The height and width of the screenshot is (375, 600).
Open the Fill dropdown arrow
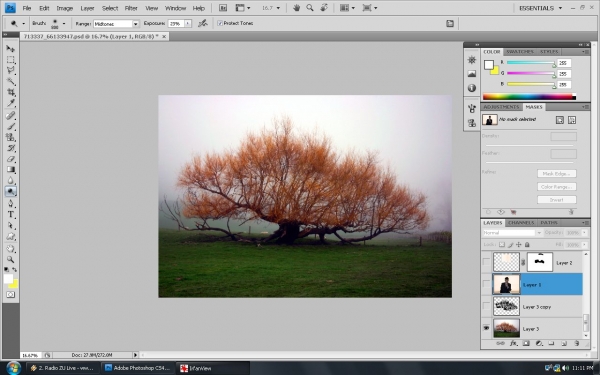click(584, 245)
